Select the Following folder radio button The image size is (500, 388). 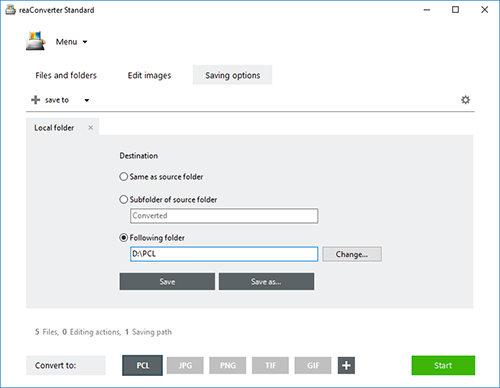tap(124, 238)
